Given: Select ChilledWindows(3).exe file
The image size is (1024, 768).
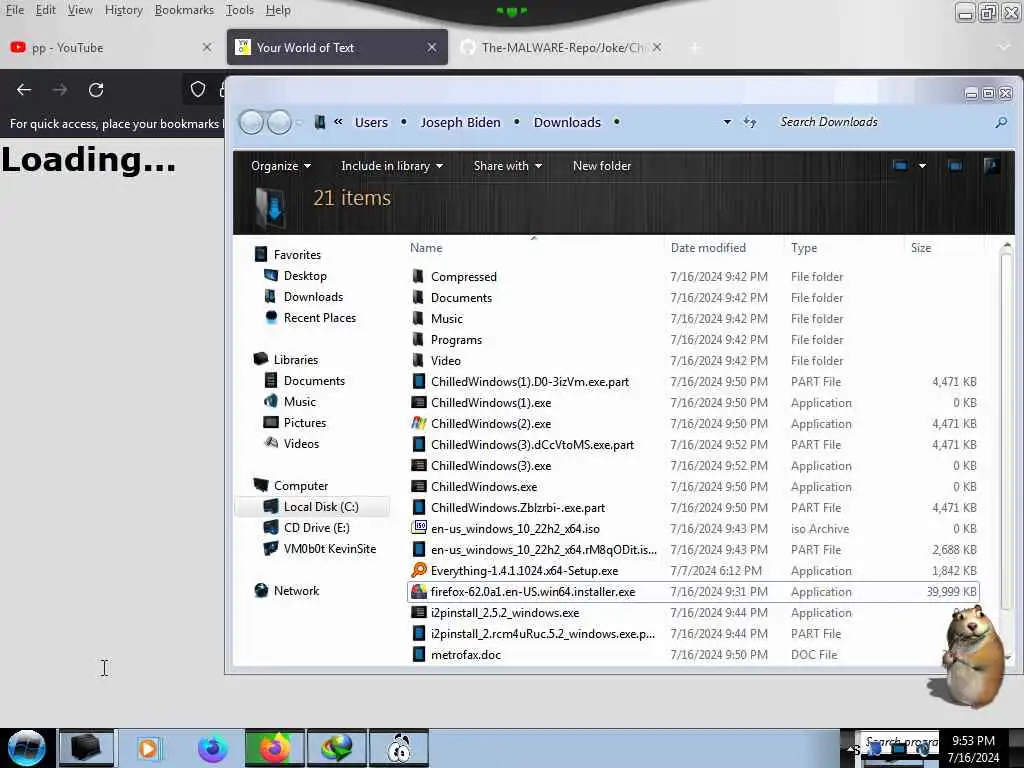Looking at the screenshot, I should (x=491, y=466).
